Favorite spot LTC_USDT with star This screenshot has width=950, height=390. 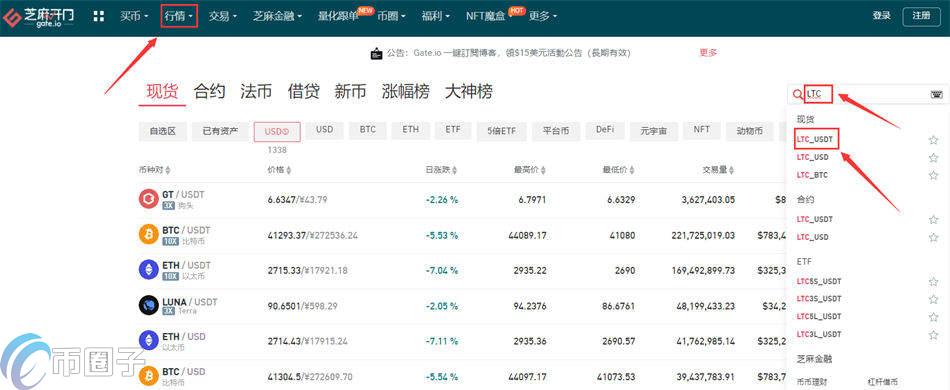click(x=933, y=140)
